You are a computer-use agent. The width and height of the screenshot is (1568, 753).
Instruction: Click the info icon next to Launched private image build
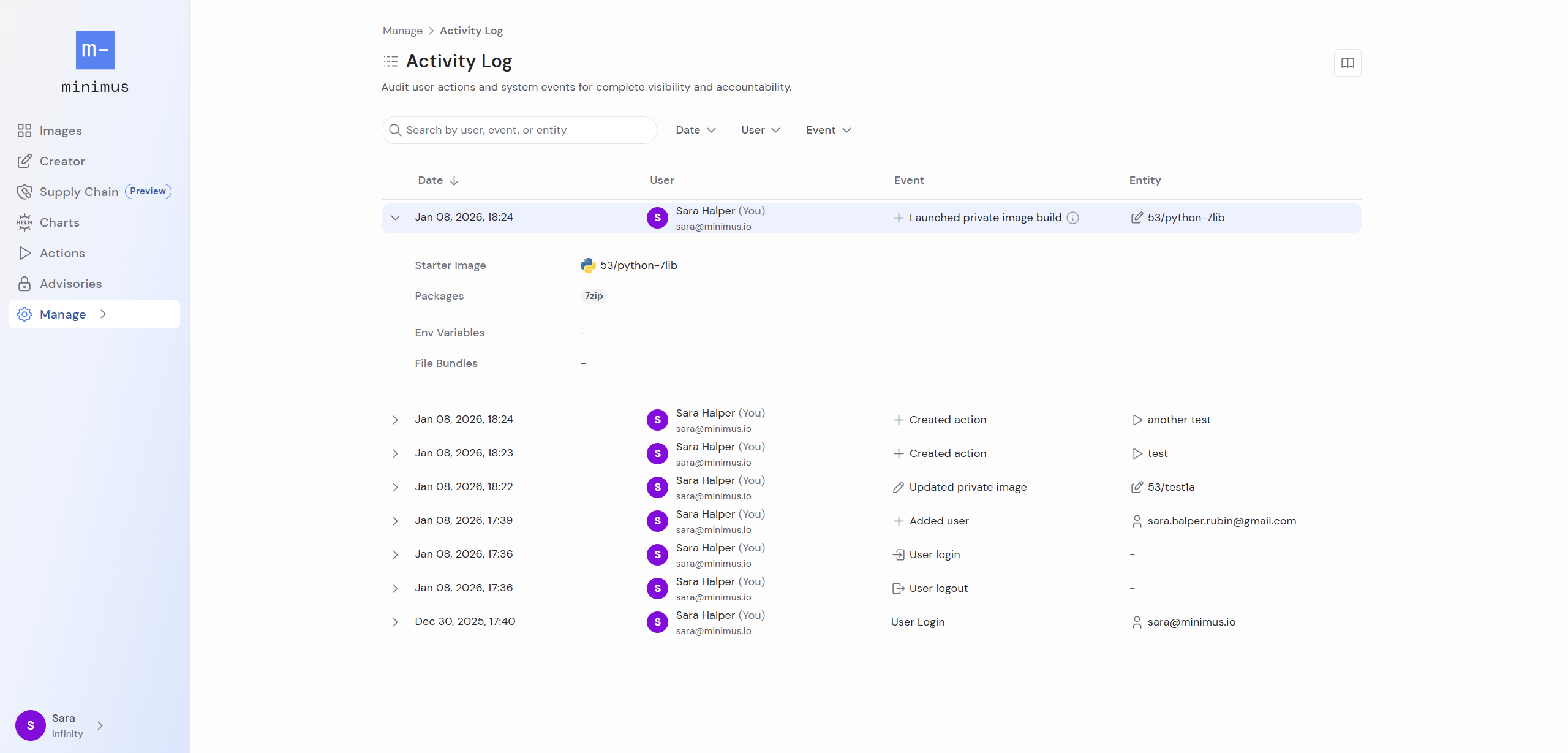1072,218
